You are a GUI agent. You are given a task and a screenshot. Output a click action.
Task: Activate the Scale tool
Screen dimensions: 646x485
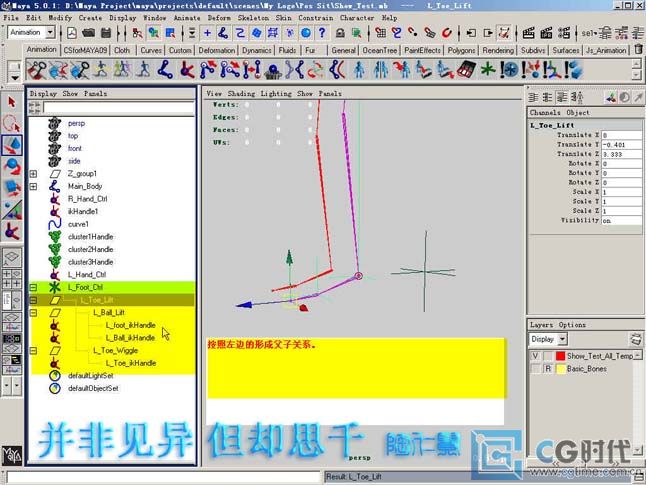[12, 187]
